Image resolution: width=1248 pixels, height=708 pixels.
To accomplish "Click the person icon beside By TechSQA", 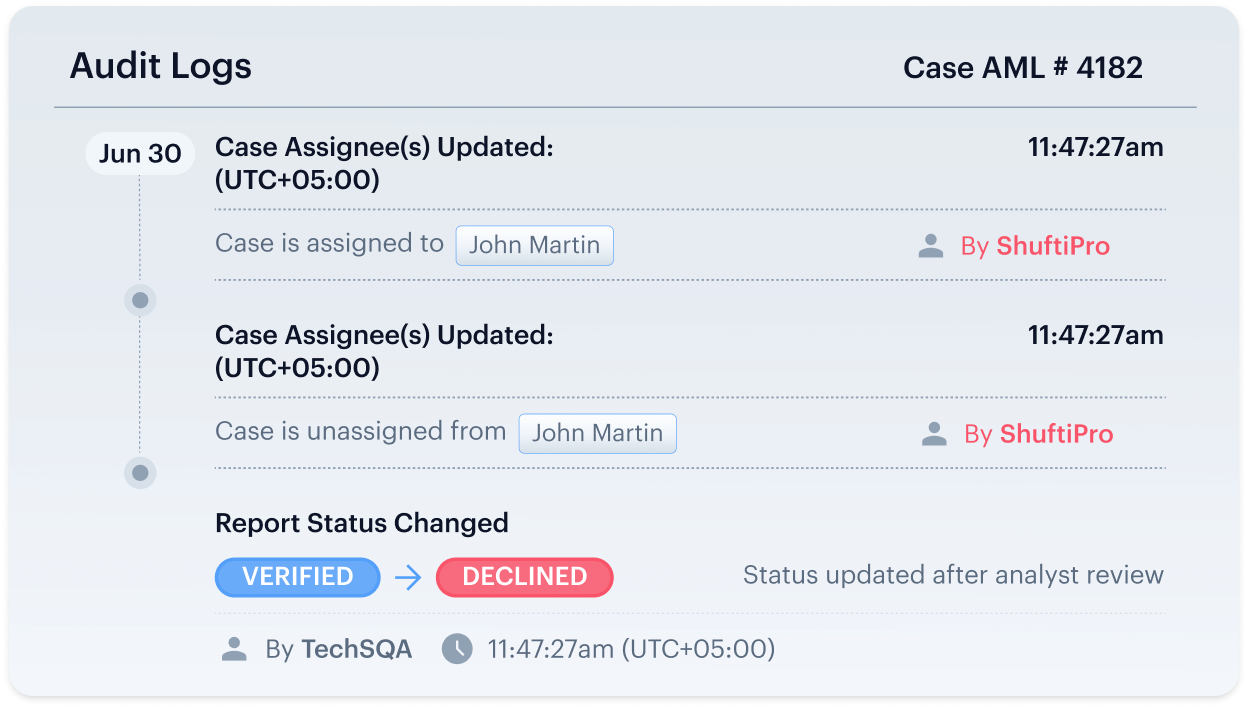I will tap(234, 649).
